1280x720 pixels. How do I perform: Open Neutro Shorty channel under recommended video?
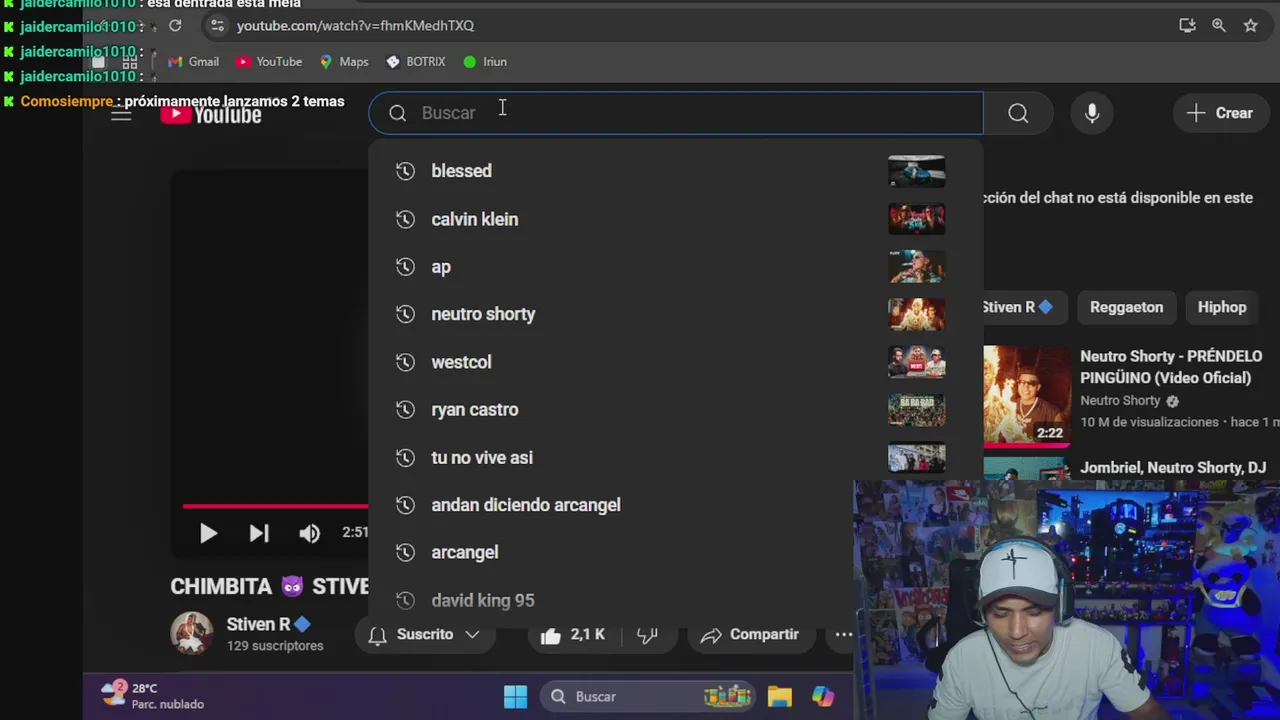coord(1120,400)
